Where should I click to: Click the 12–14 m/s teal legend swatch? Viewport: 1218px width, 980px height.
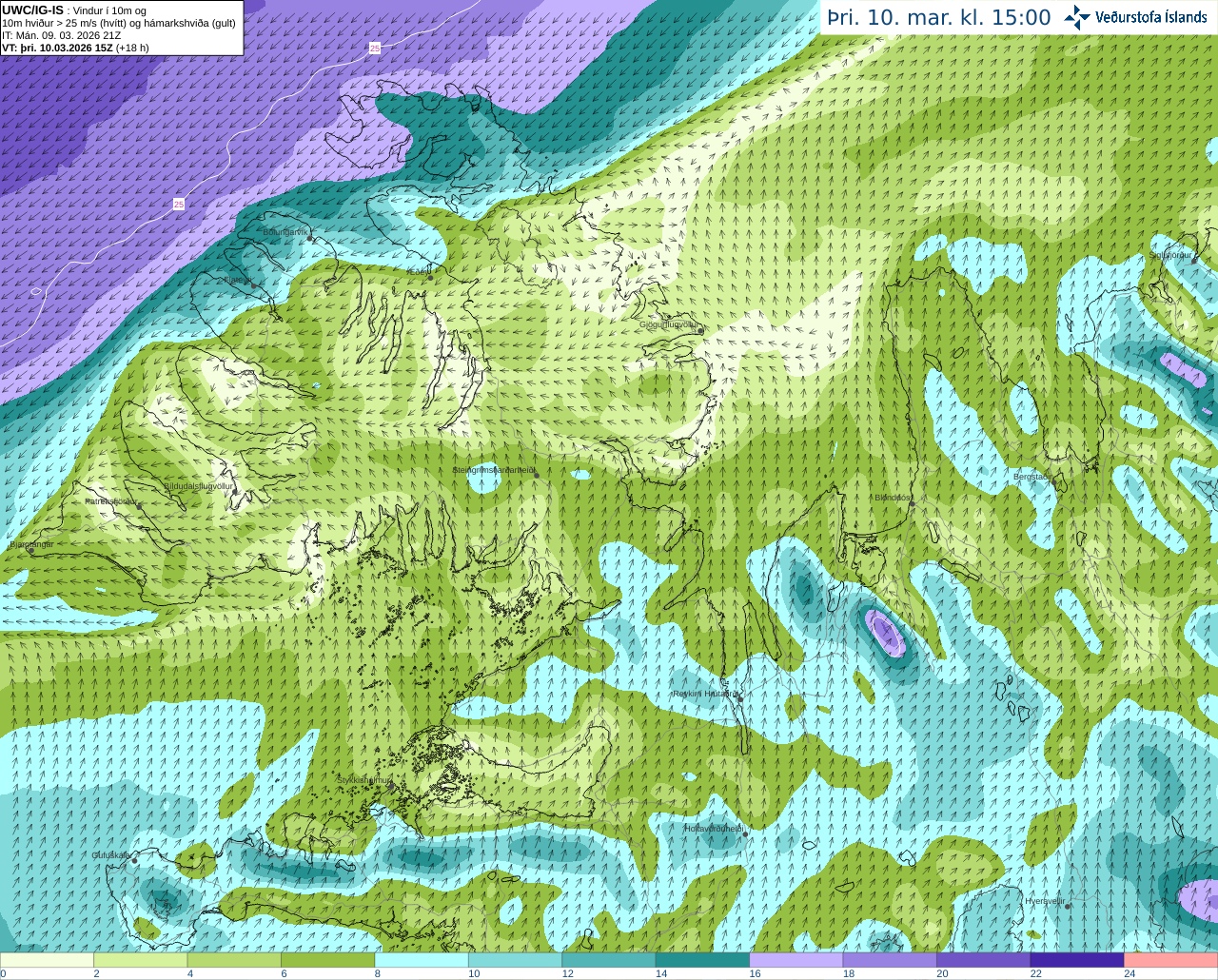pos(609,960)
